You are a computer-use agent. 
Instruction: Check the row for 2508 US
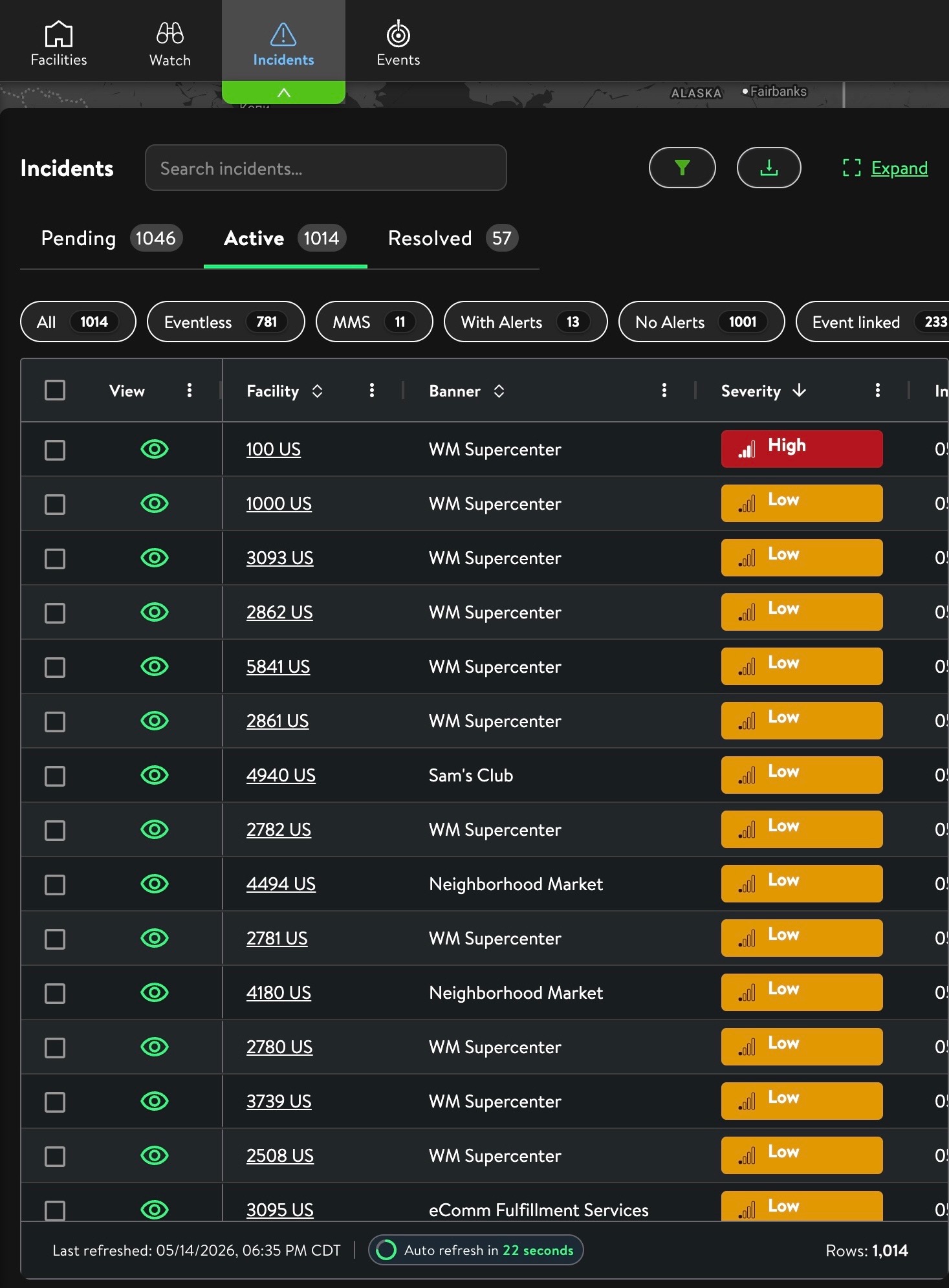[55, 1156]
